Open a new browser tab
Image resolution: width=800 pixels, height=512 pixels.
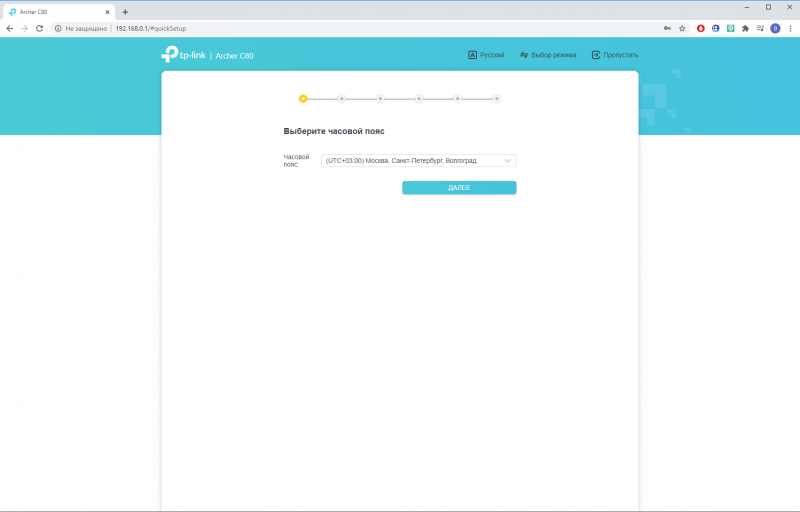coord(125,12)
